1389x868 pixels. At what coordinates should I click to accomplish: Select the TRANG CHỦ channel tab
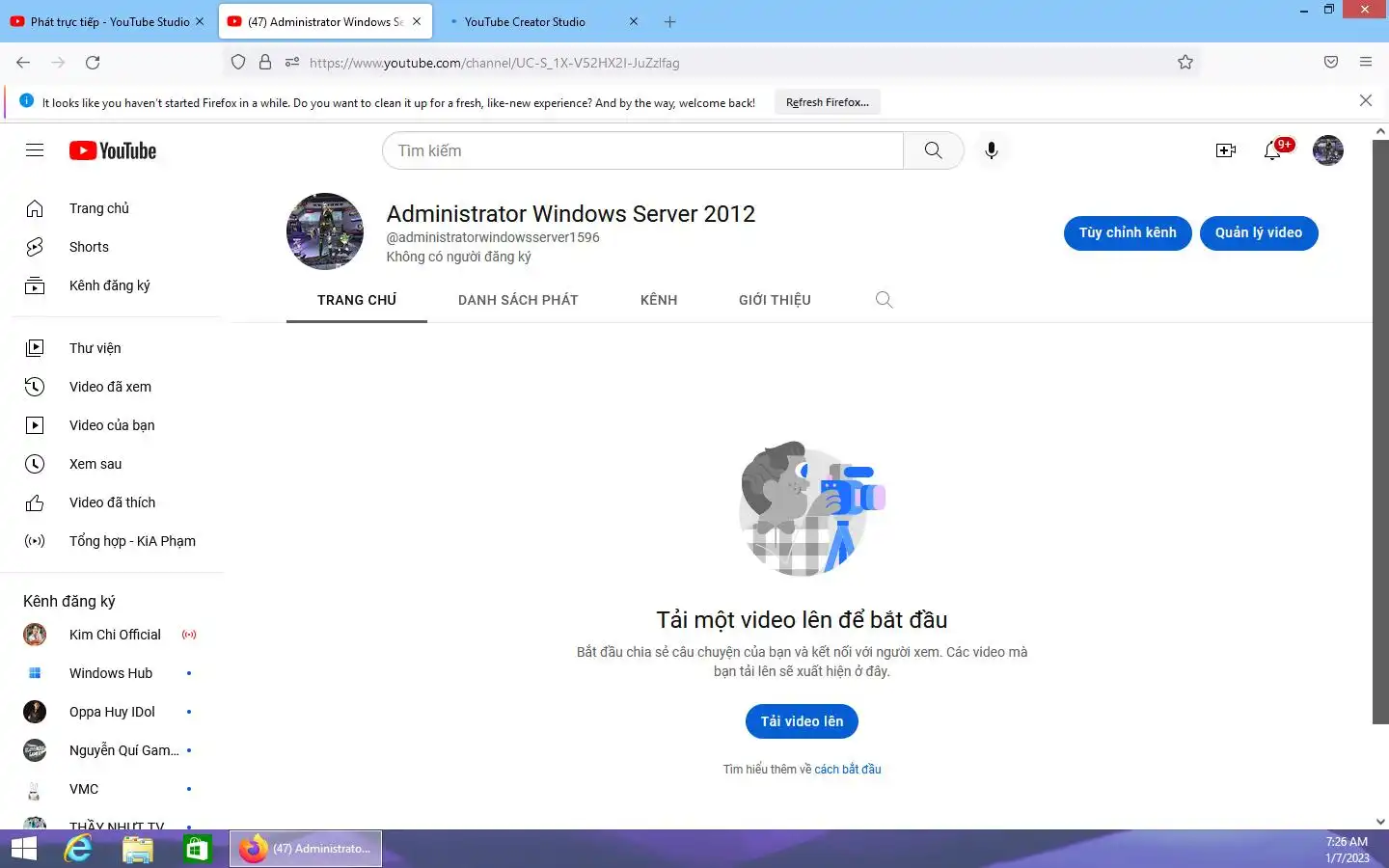point(357,300)
